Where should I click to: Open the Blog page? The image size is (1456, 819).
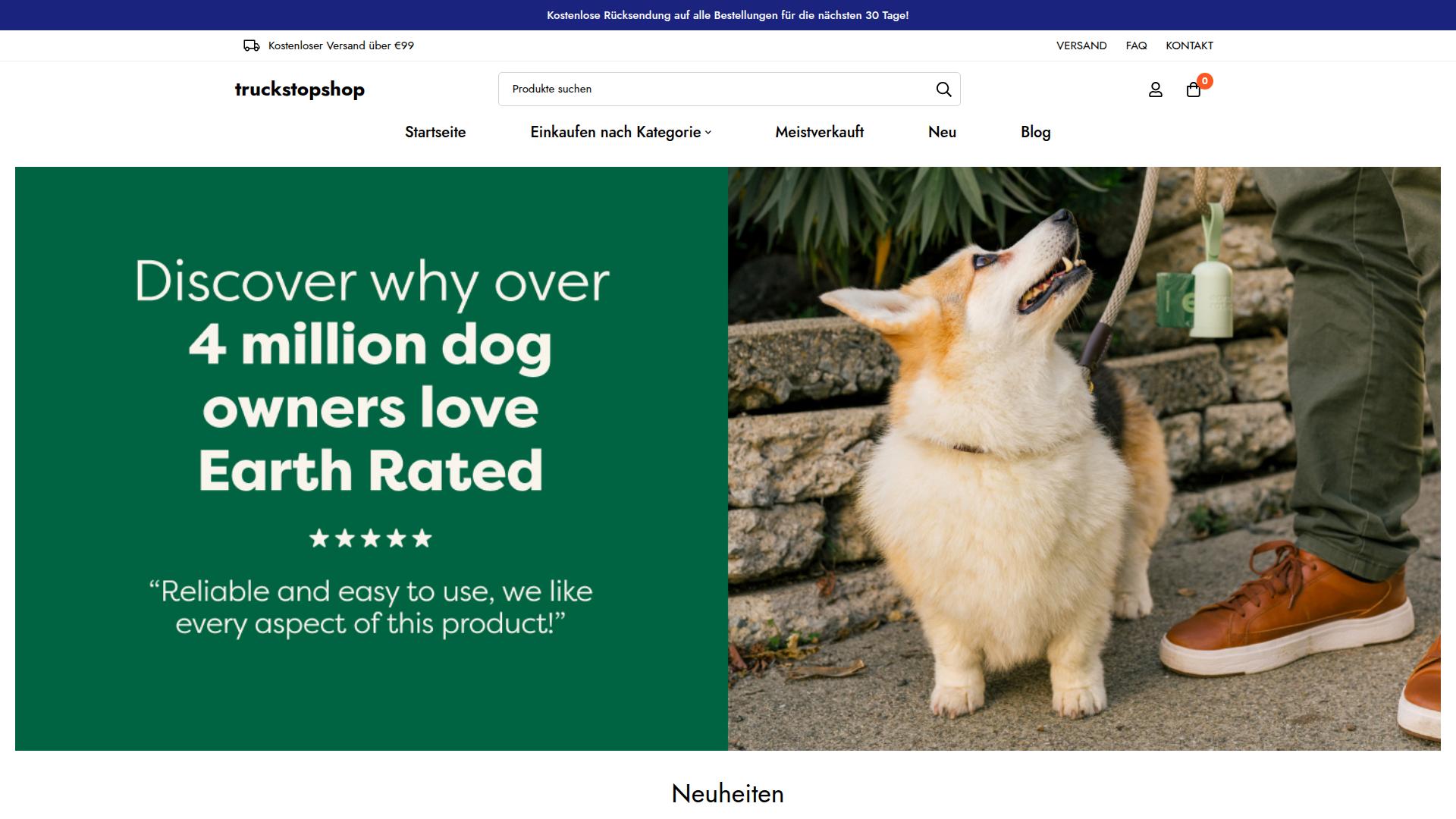coord(1035,132)
